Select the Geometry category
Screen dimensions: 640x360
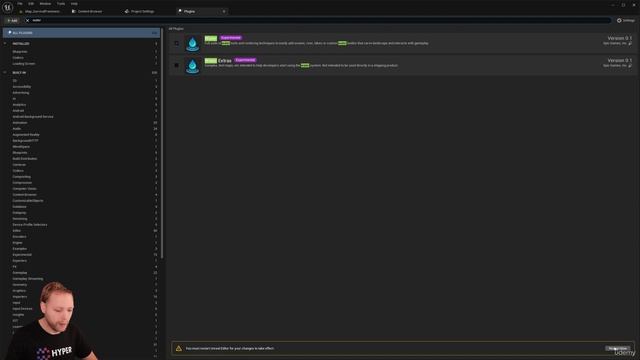tap(20, 284)
